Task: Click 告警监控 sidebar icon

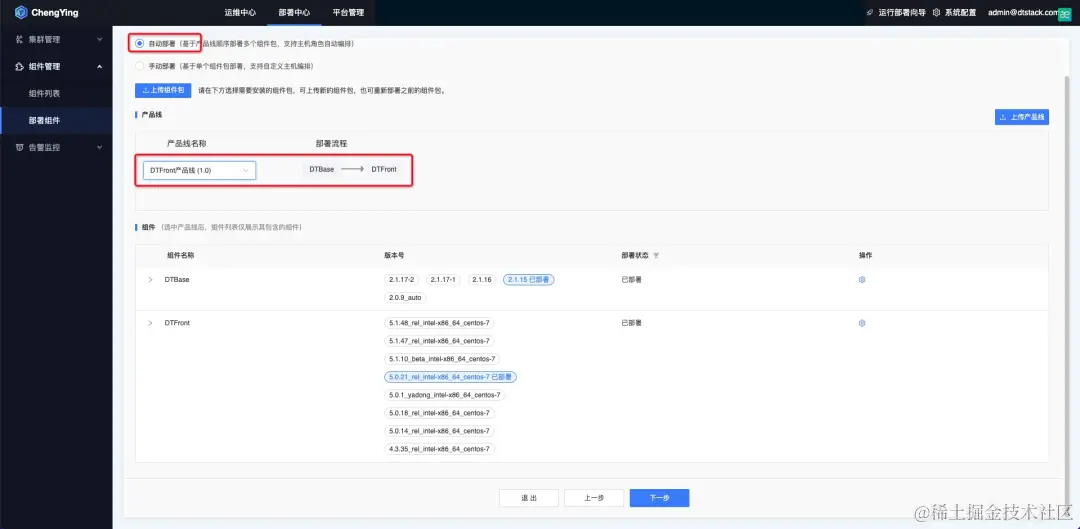Action: 20,147
